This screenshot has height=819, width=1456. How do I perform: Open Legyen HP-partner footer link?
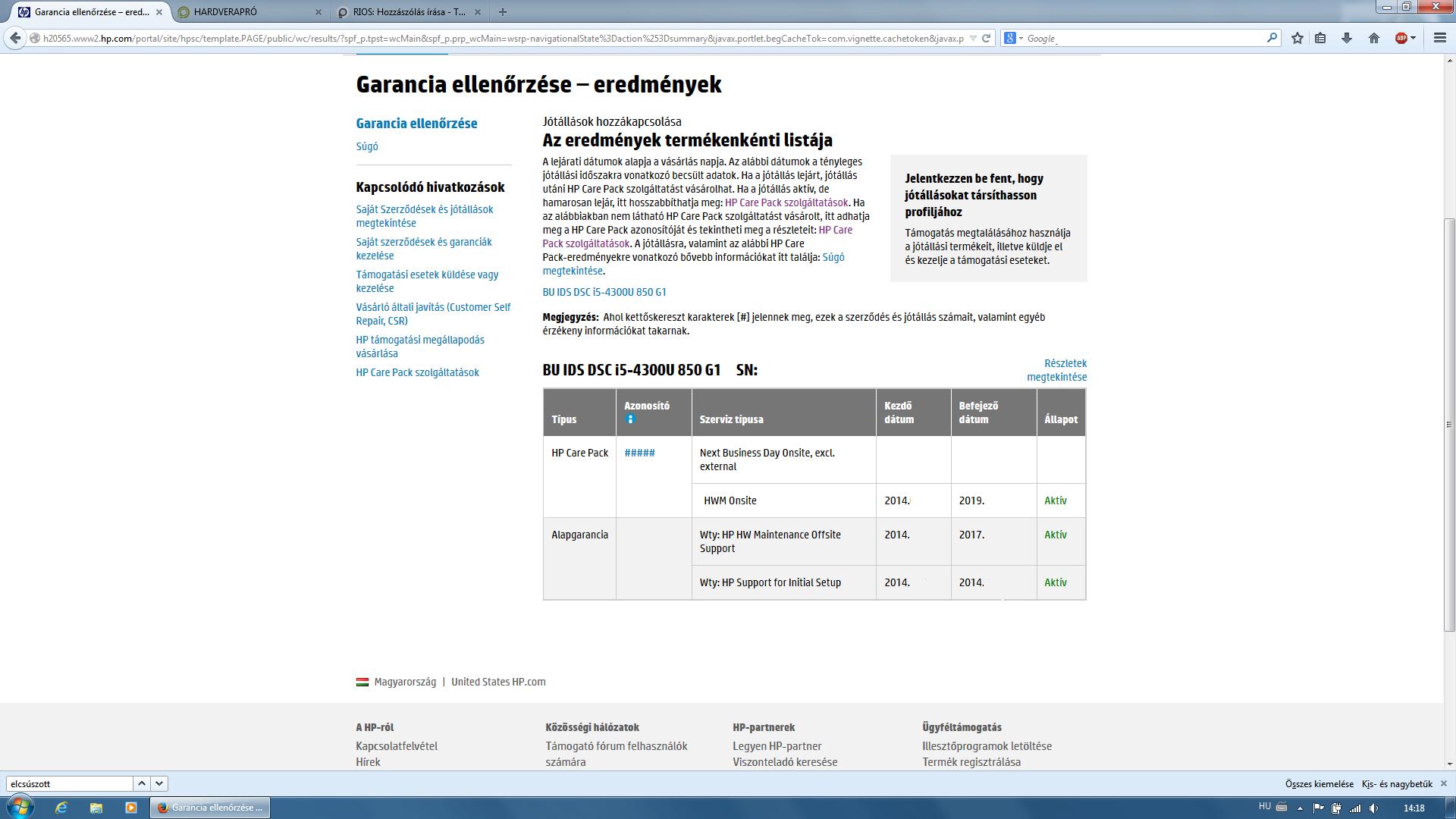(x=777, y=746)
